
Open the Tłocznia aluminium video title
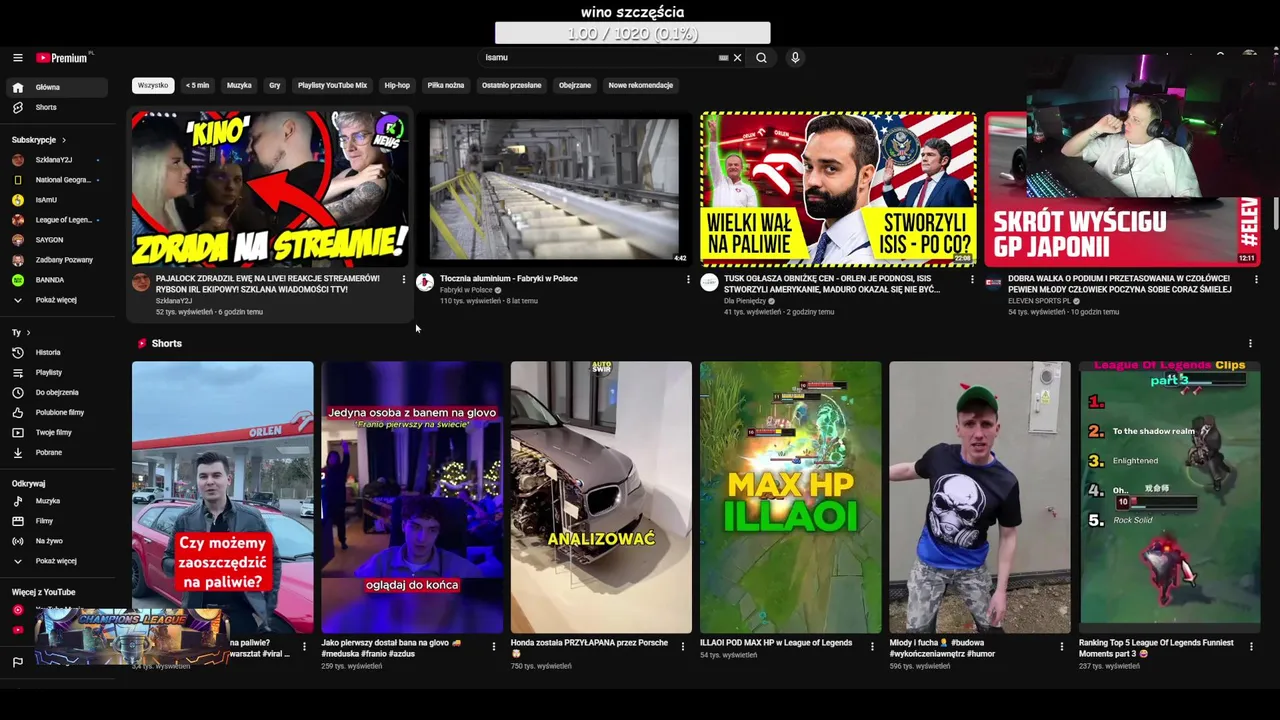(x=509, y=279)
